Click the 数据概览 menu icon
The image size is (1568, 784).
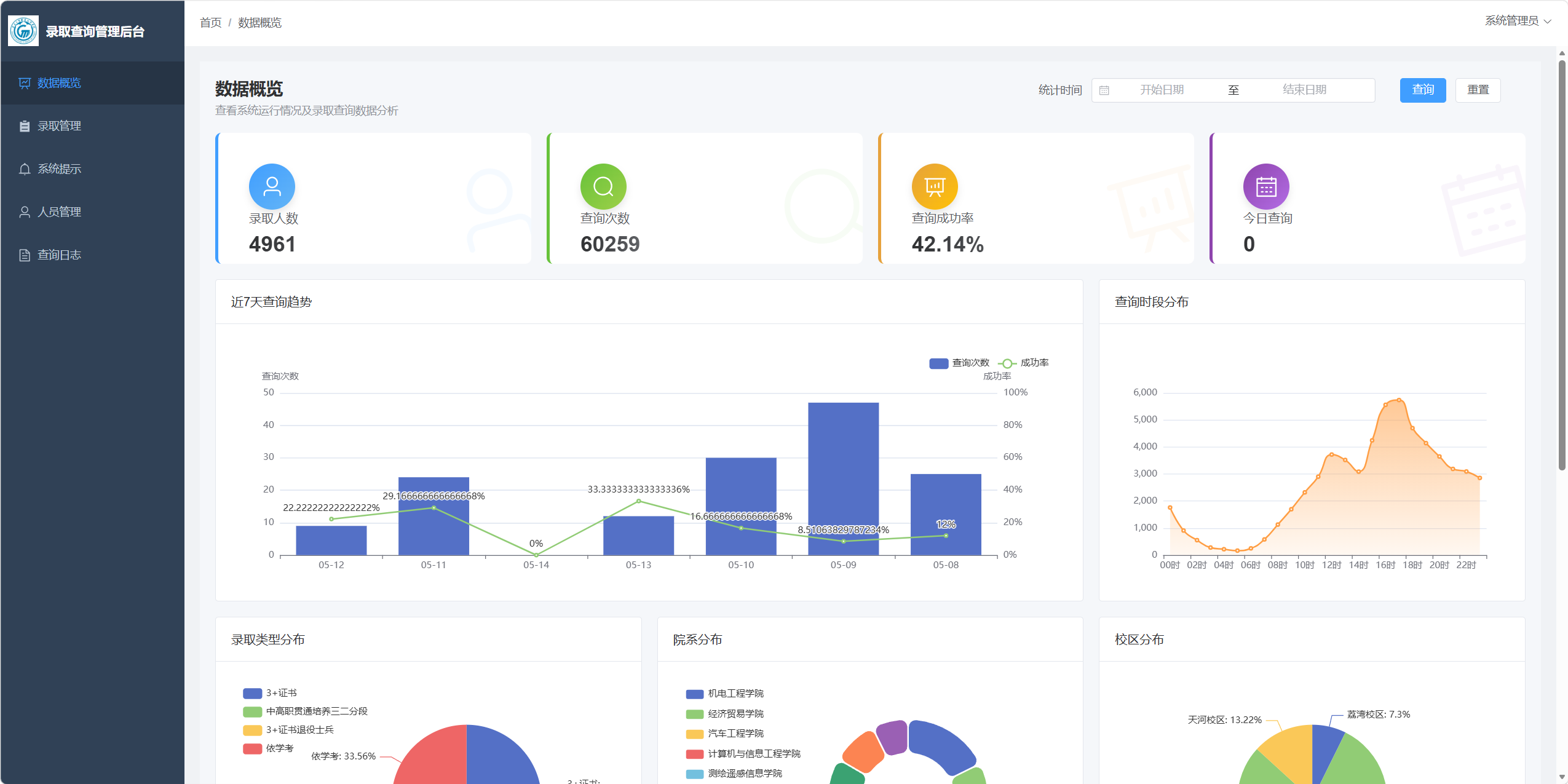click(25, 83)
